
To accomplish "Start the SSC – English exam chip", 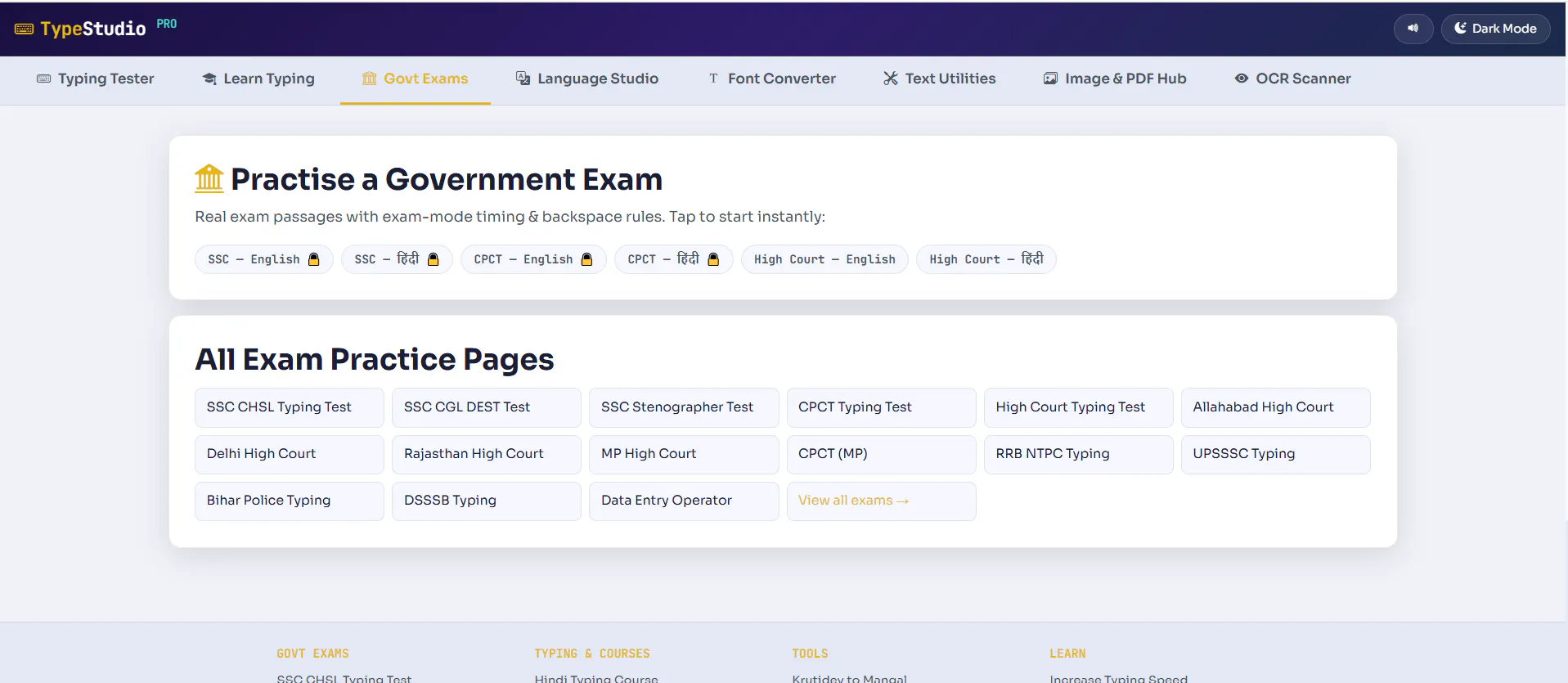I will [263, 259].
